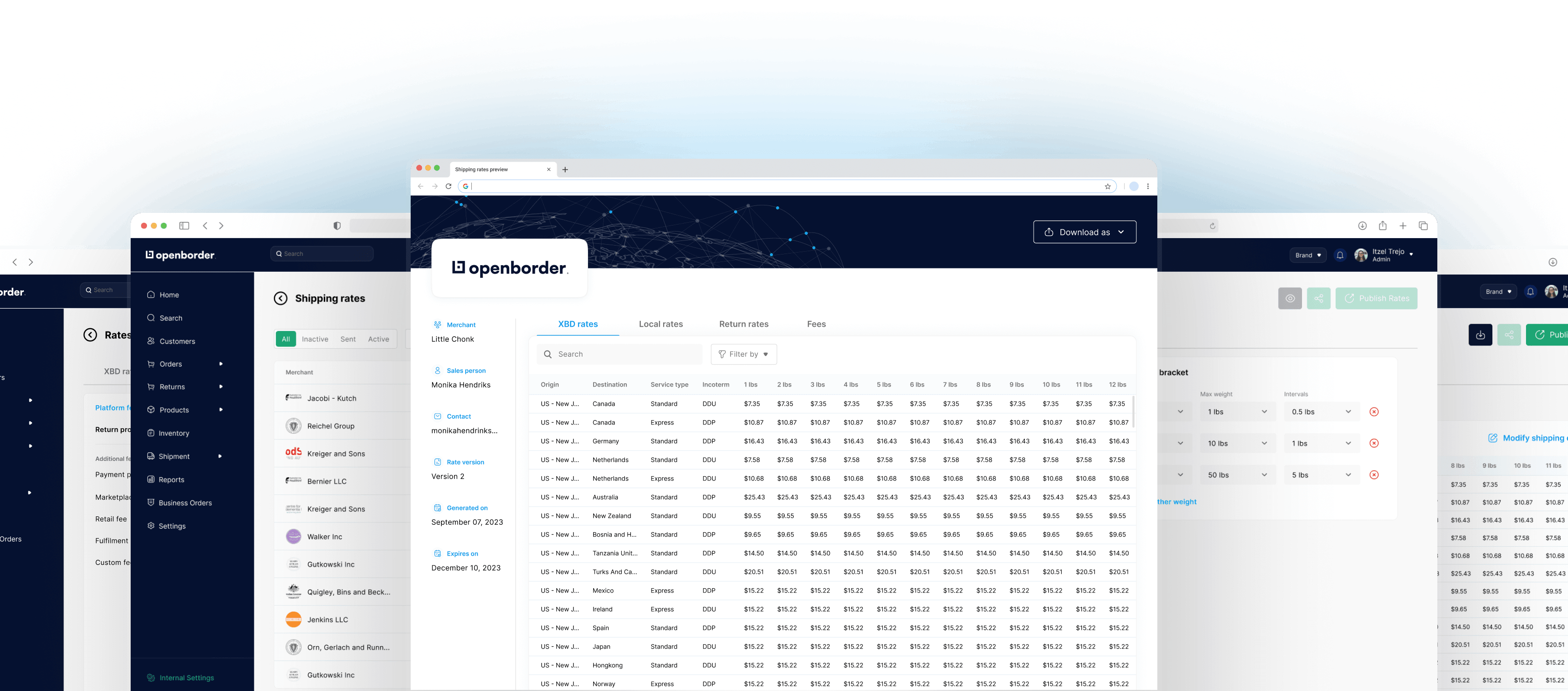
Task: Open the 0.5 lbs intervals dropdown
Action: [x=1322, y=411]
